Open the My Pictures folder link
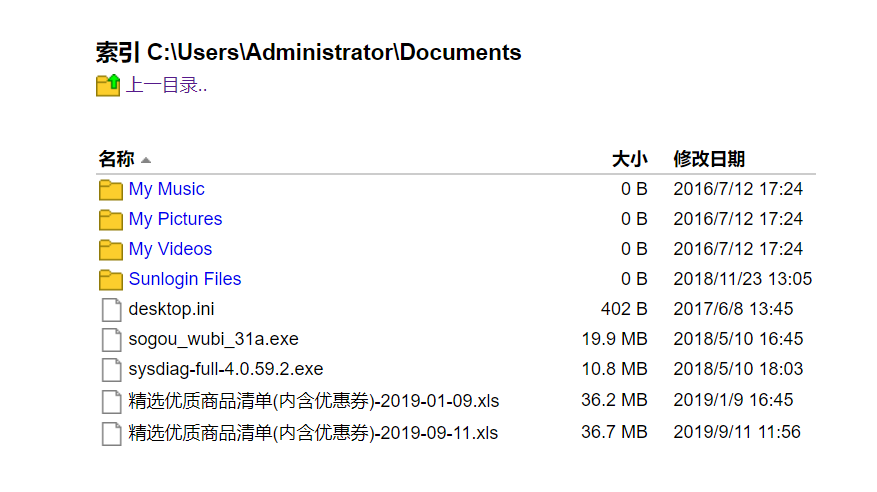 pyautogui.click(x=175, y=219)
